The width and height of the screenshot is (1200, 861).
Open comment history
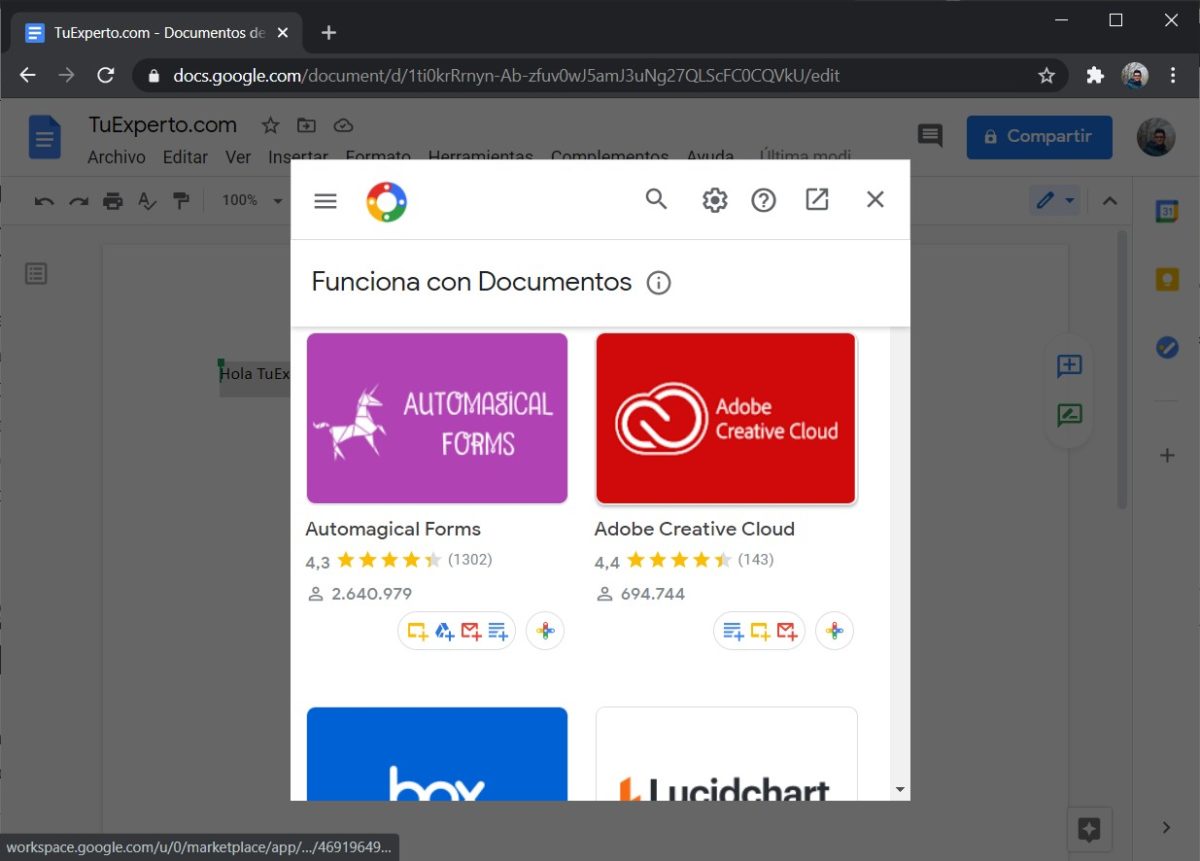click(930, 137)
